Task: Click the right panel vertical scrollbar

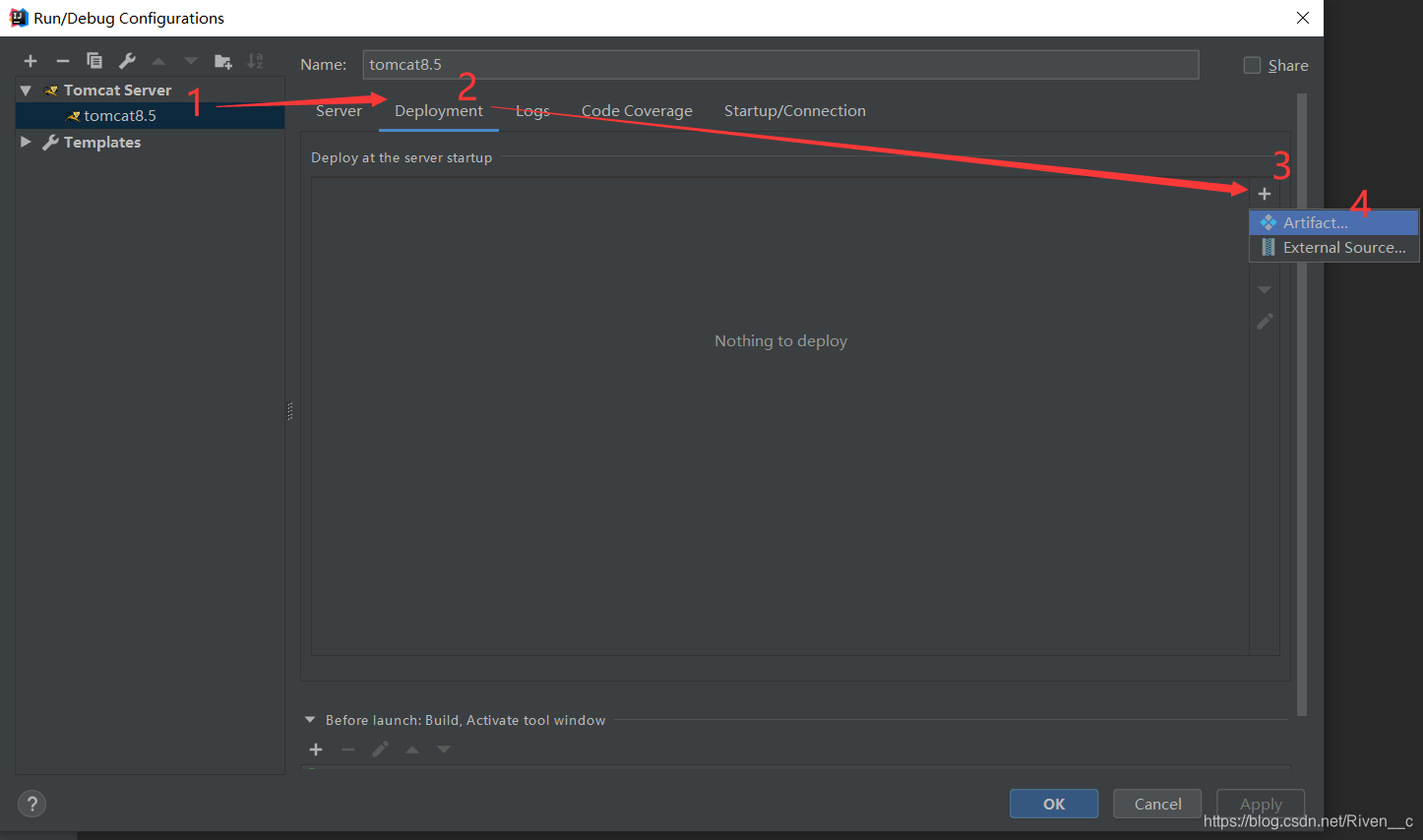Action: 1302,403
